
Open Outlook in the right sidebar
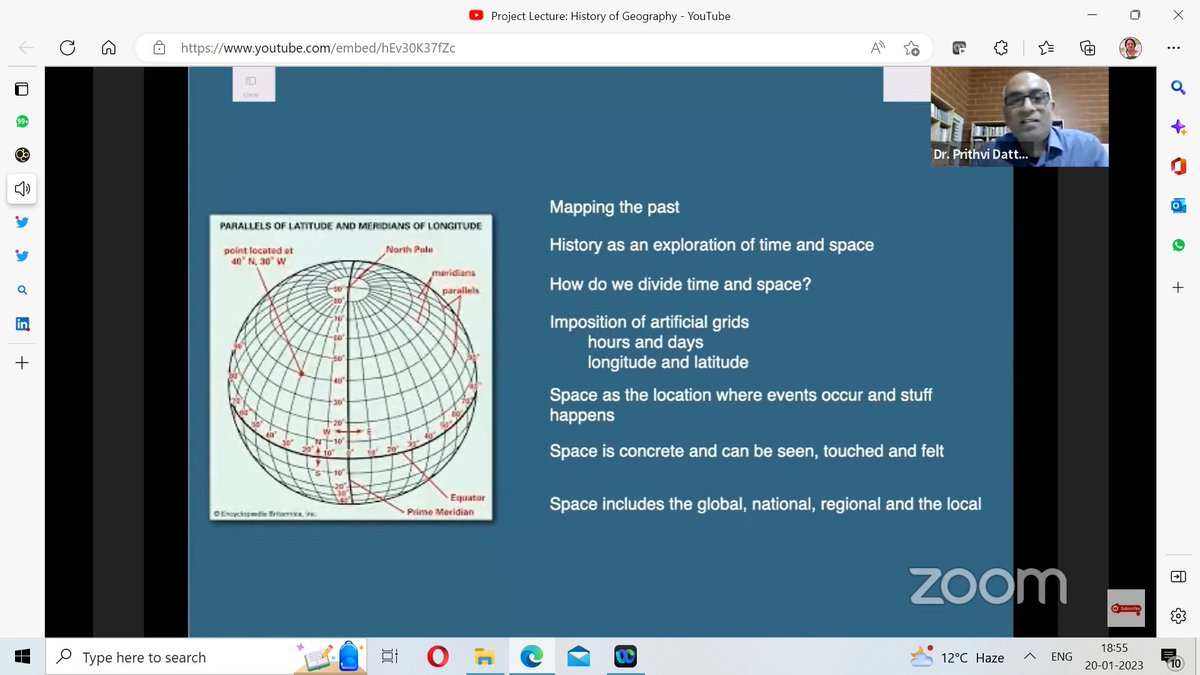click(1178, 205)
